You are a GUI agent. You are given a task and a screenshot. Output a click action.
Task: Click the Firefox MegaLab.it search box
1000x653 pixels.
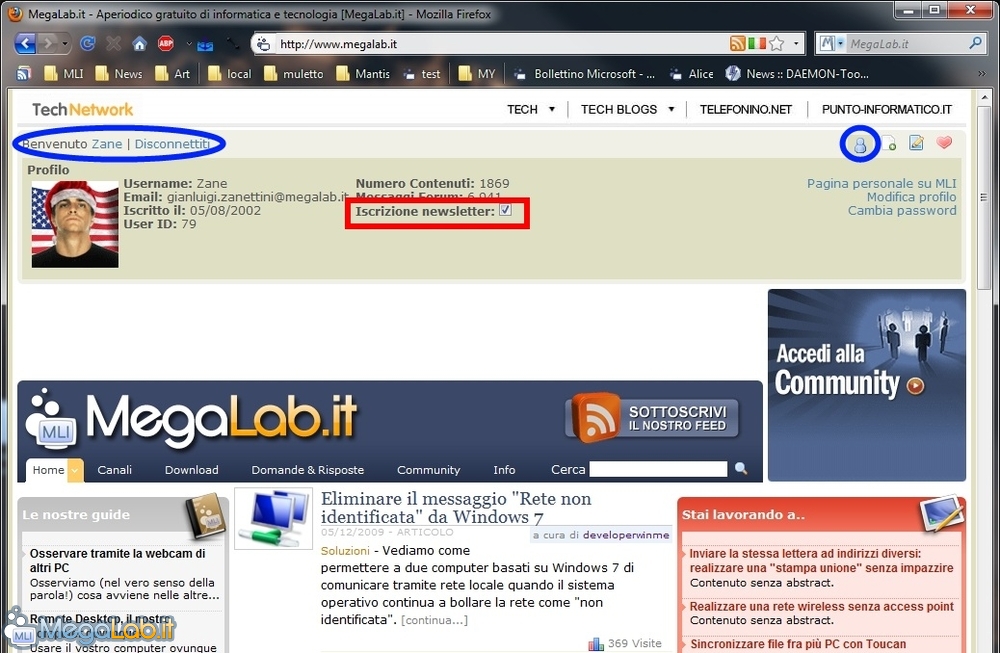(907, 44)
